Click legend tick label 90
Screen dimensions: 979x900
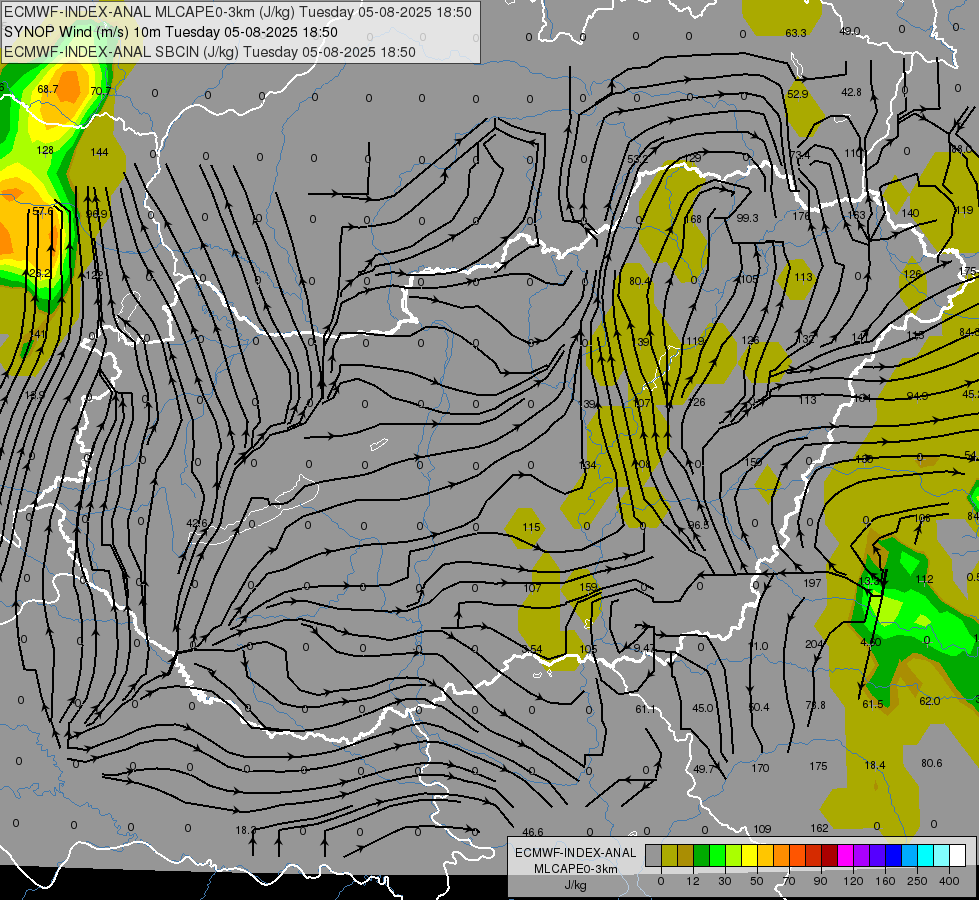820,881
